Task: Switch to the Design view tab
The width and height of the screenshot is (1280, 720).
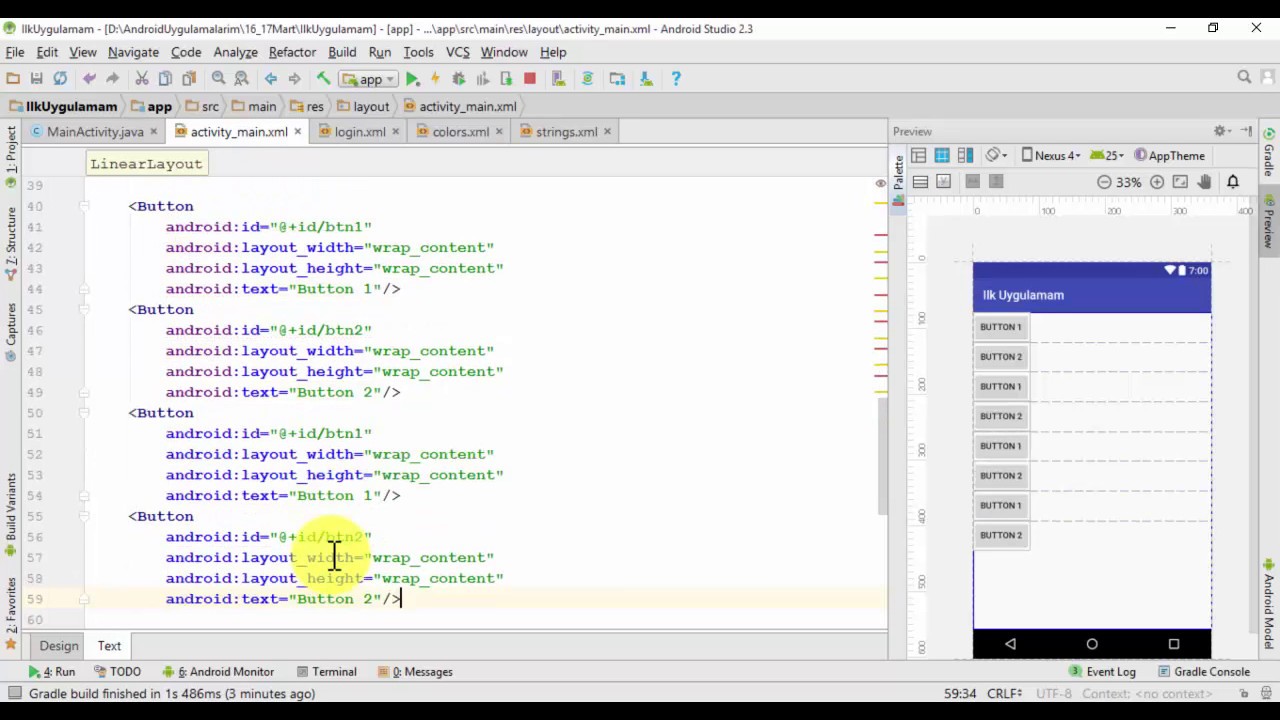Action: click(x=59, y=646)
